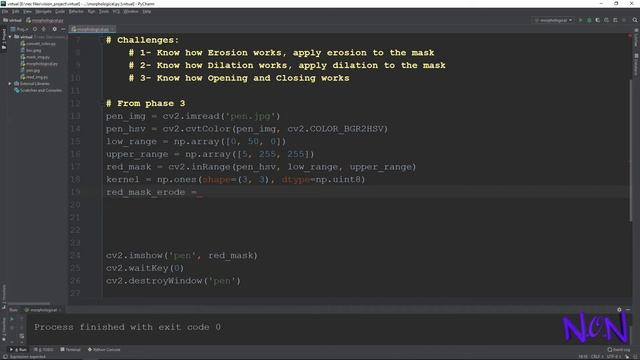Click the '# From phase 3' comment

tap(145, 103)
